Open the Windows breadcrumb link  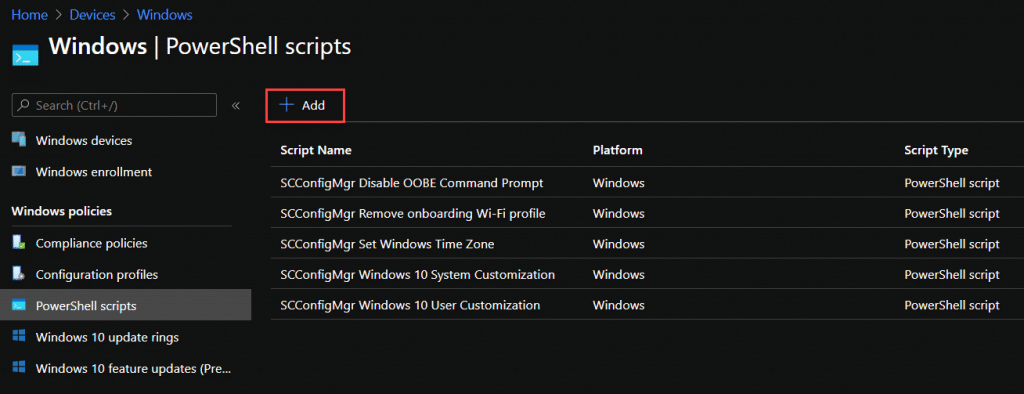165,14
